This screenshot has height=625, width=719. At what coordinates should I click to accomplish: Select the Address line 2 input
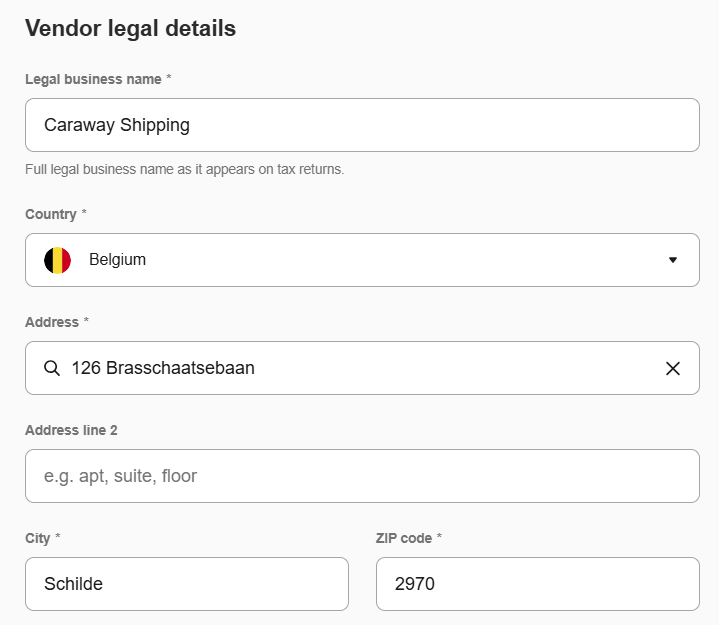[362, 476]
